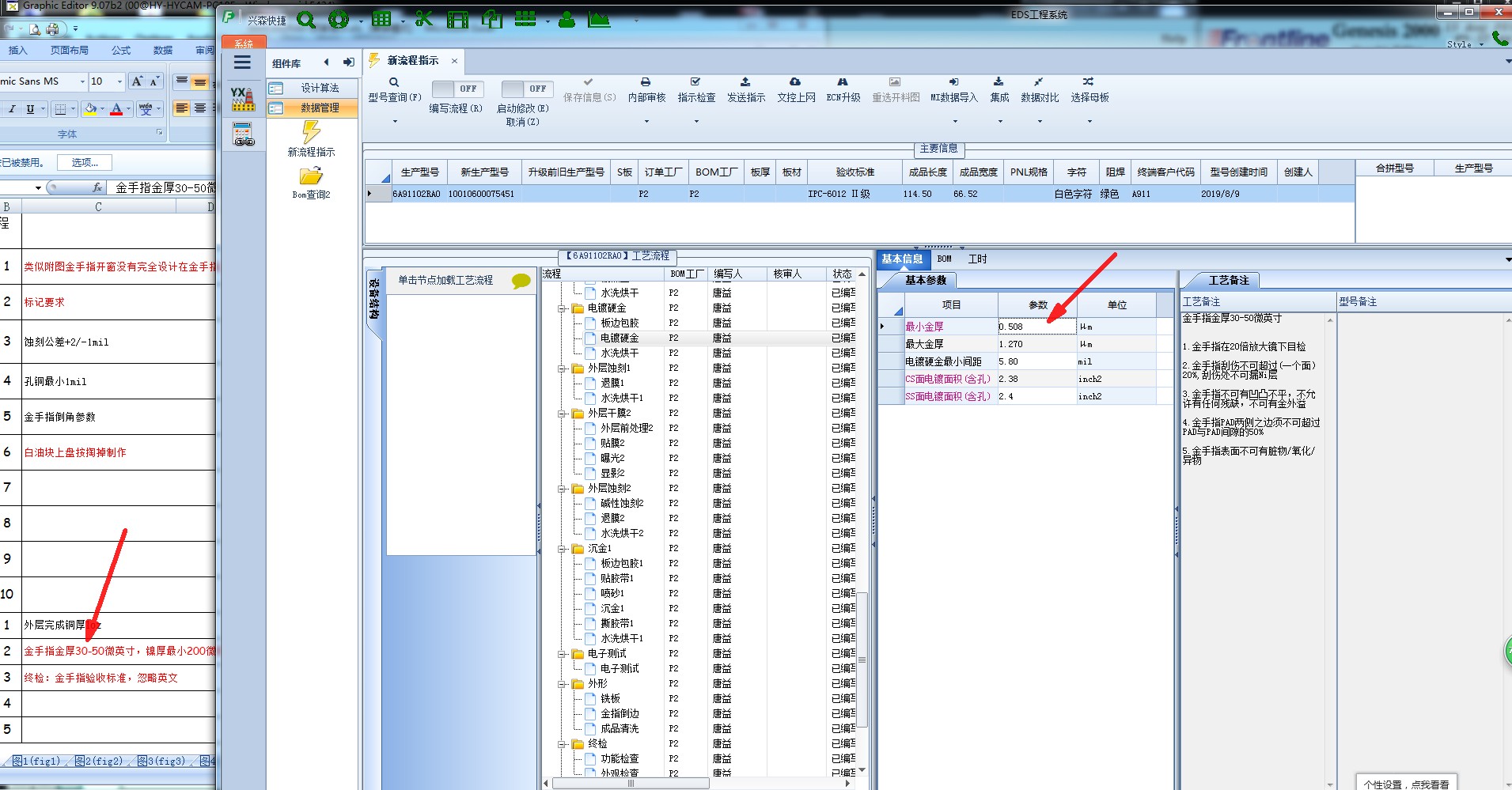
Task: Switch to the 工时 tab
Action: click(977, 259)
